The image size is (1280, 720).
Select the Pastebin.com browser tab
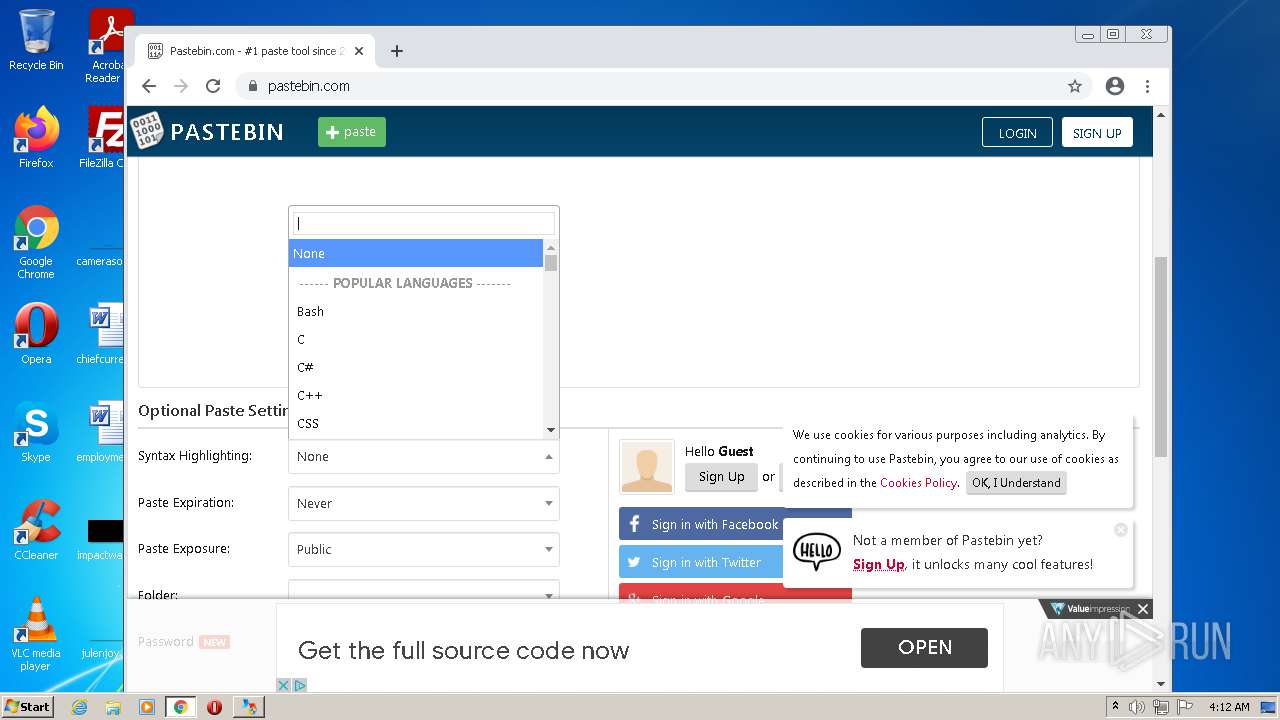click(x=255, y=51)
